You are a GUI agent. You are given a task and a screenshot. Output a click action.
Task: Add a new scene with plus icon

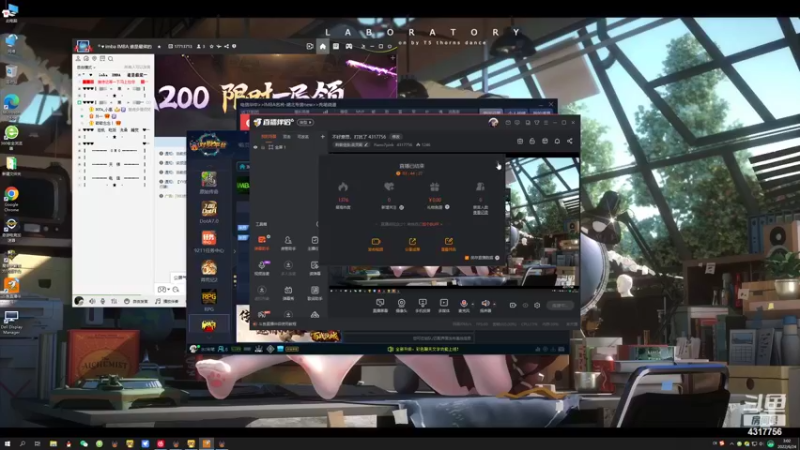point(322,137)
